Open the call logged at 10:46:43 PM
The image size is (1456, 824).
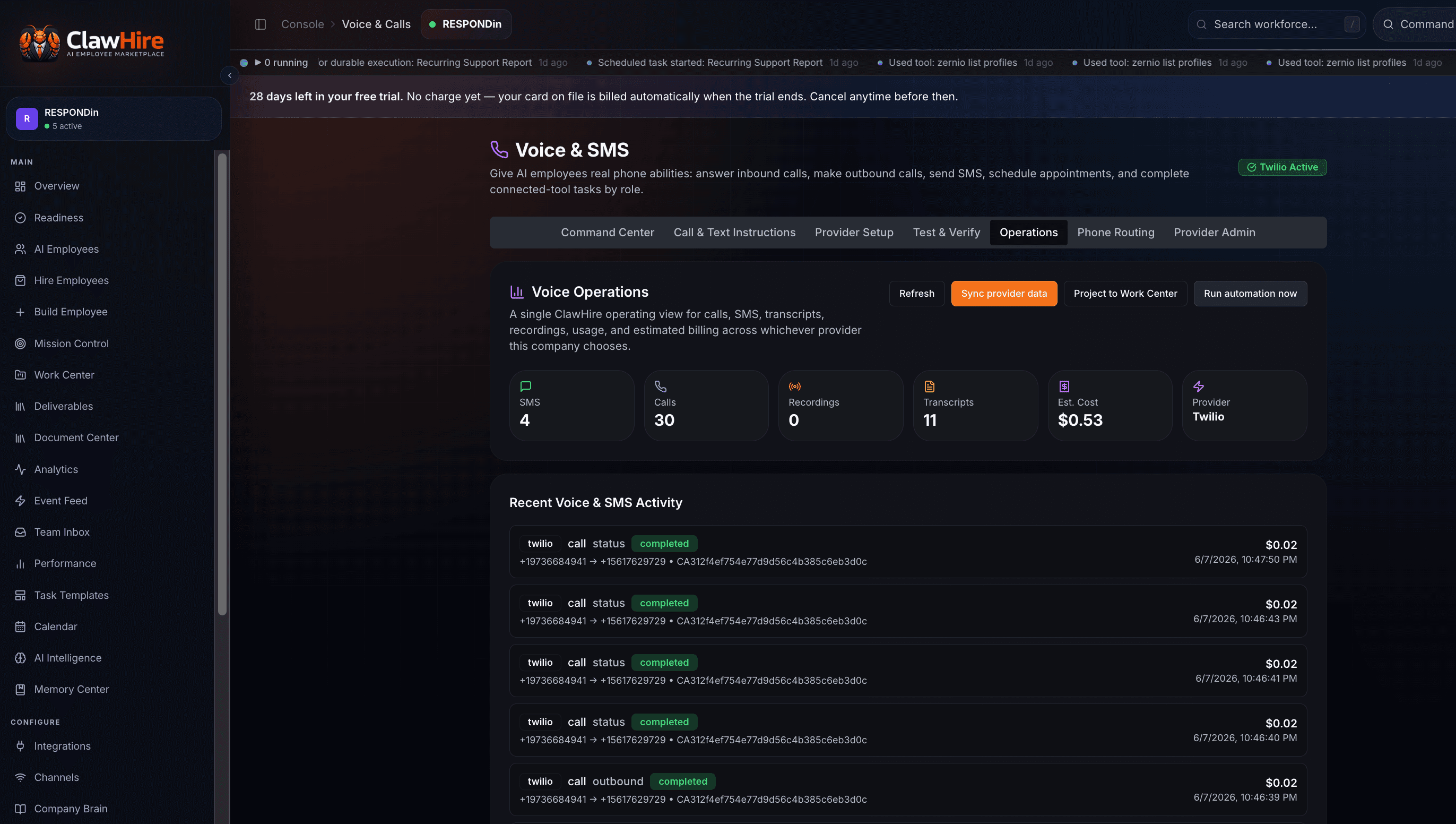pyautogui.click(x=908, y=611)
